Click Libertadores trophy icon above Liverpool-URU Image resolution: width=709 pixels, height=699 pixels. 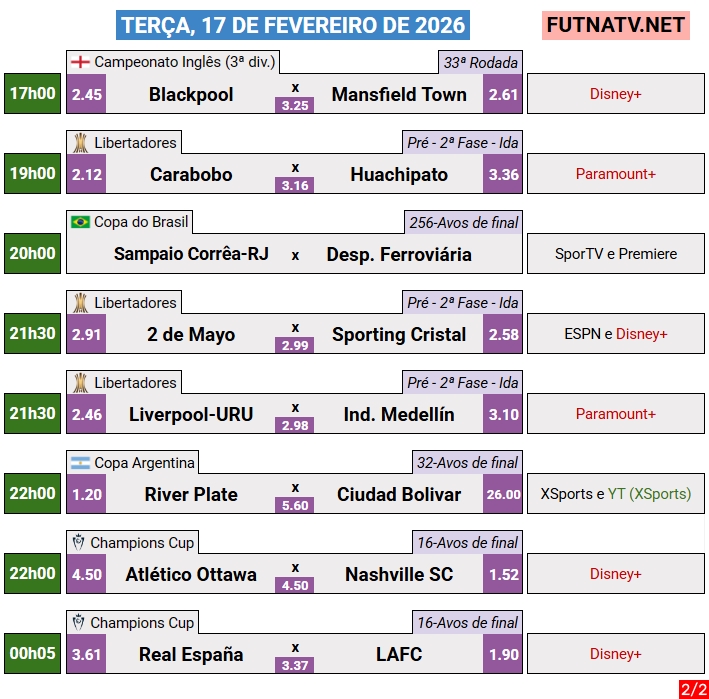[x=80, y=383]
